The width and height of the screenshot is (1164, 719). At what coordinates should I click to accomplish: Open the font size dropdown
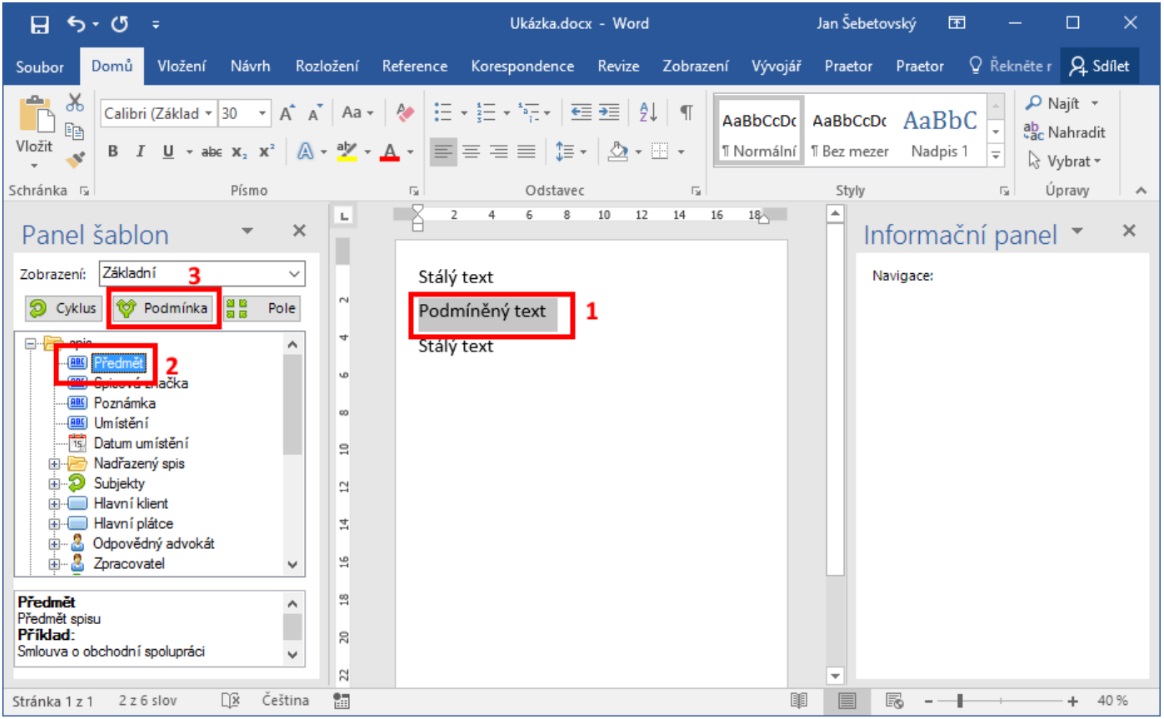point(263,114)
